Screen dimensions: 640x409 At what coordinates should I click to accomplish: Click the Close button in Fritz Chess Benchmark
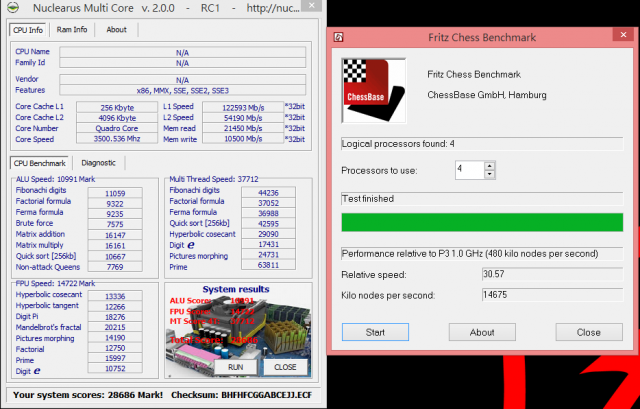(x=589, y=332)
